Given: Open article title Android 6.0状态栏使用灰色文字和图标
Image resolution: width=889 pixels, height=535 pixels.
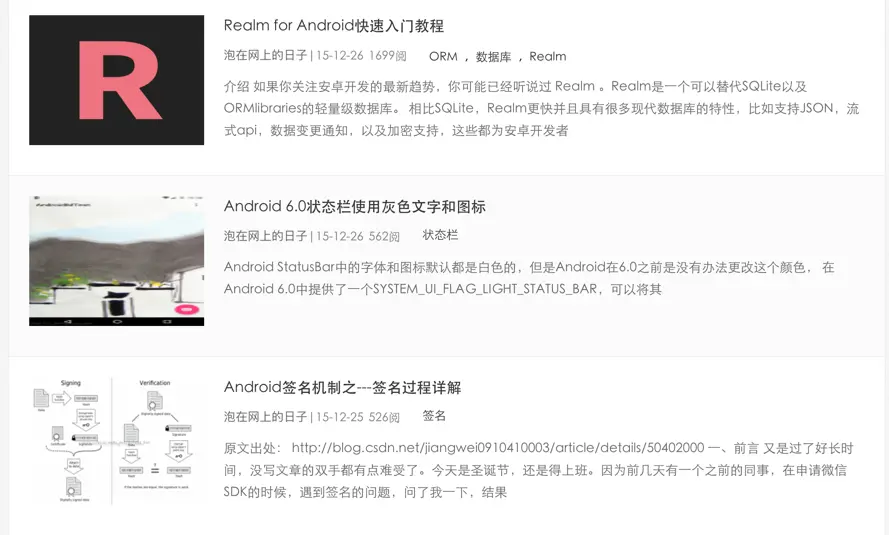Looking at the screenshot, I should pyautogui.click(x=354, y=206).
